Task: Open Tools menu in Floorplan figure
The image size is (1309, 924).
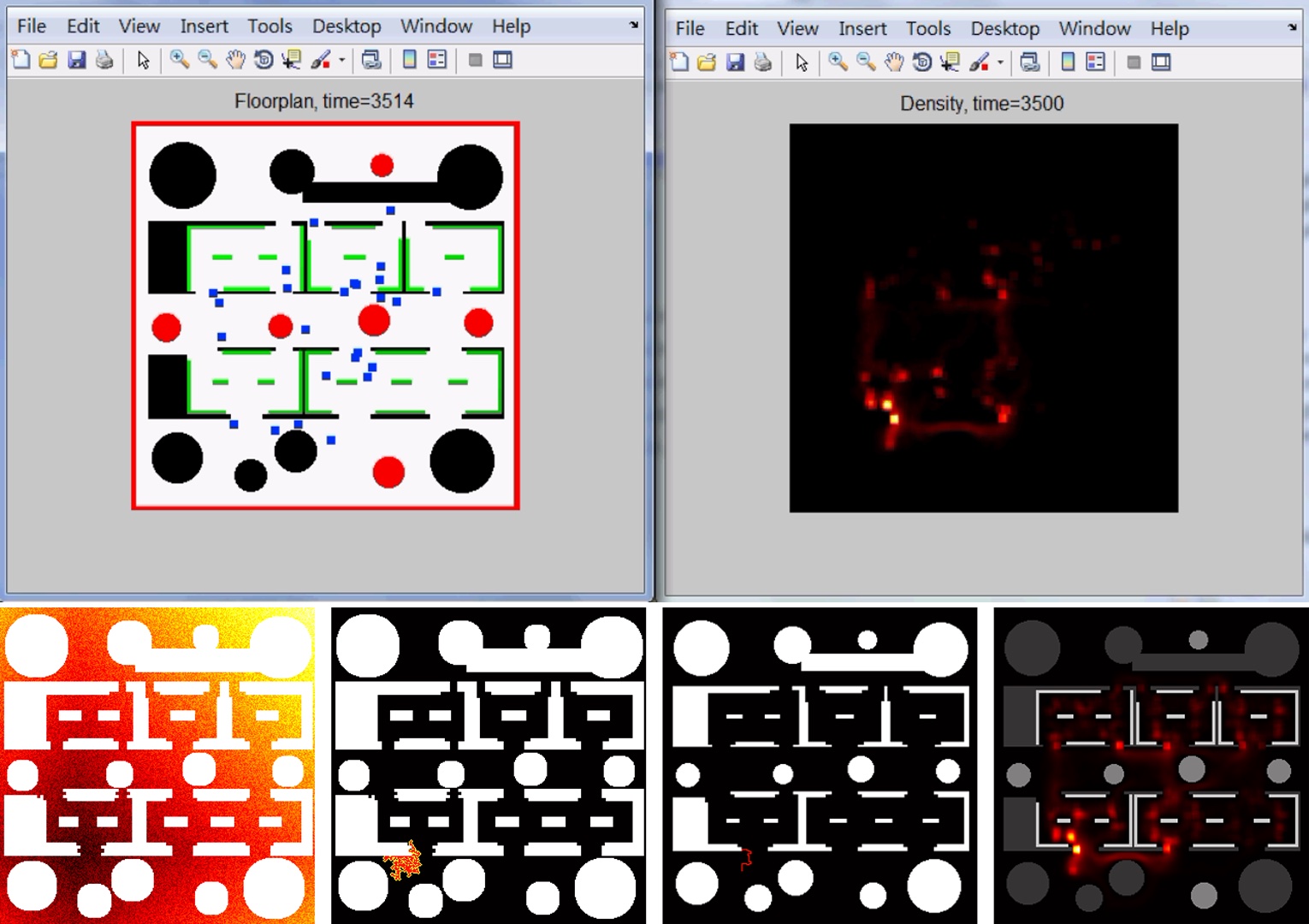Action: point(269,26)
